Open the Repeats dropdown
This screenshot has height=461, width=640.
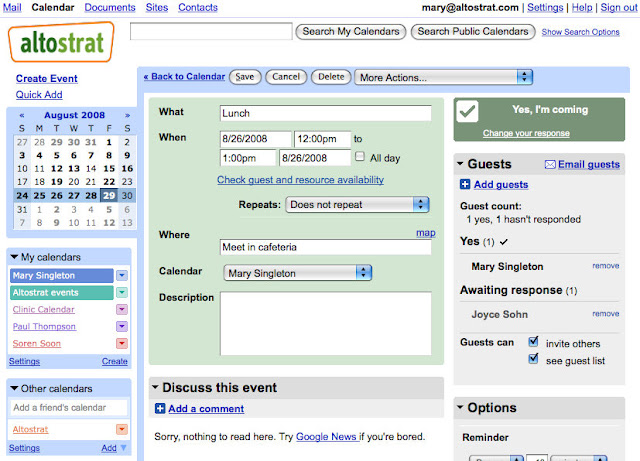[x=357, y=205]
